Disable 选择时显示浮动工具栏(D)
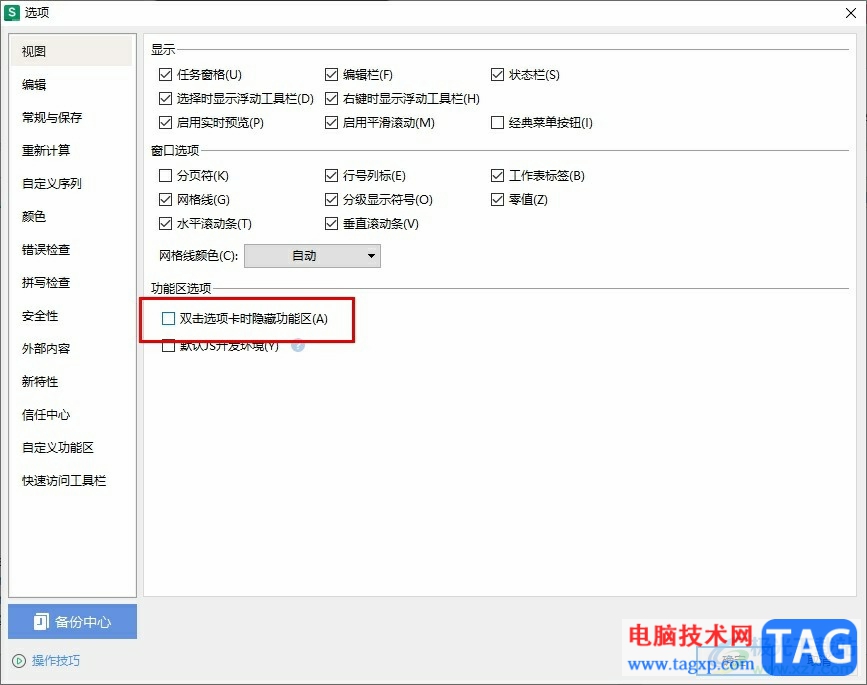 [165, 98]
